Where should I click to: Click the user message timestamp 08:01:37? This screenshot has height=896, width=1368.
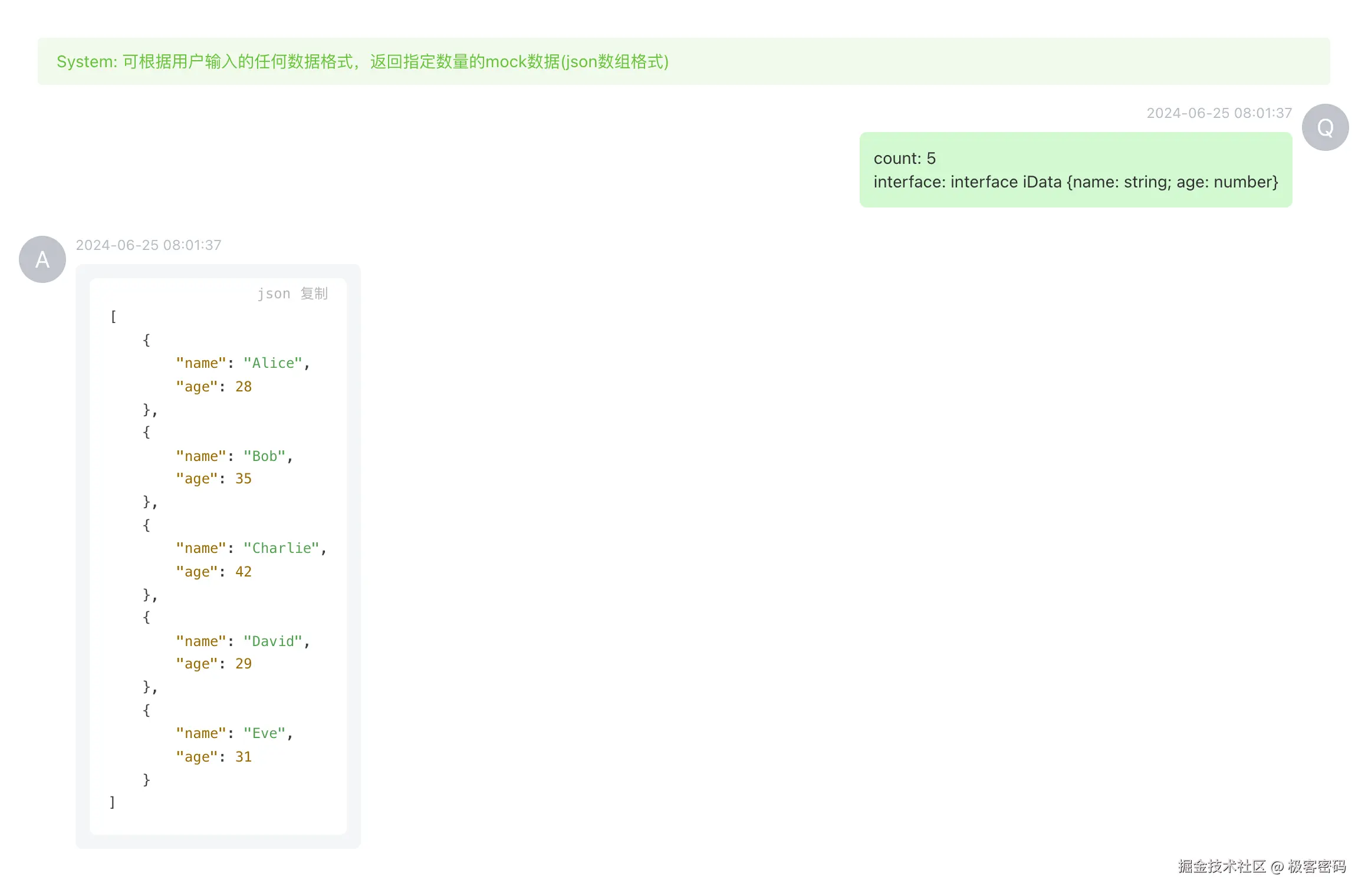point(1219,113)
